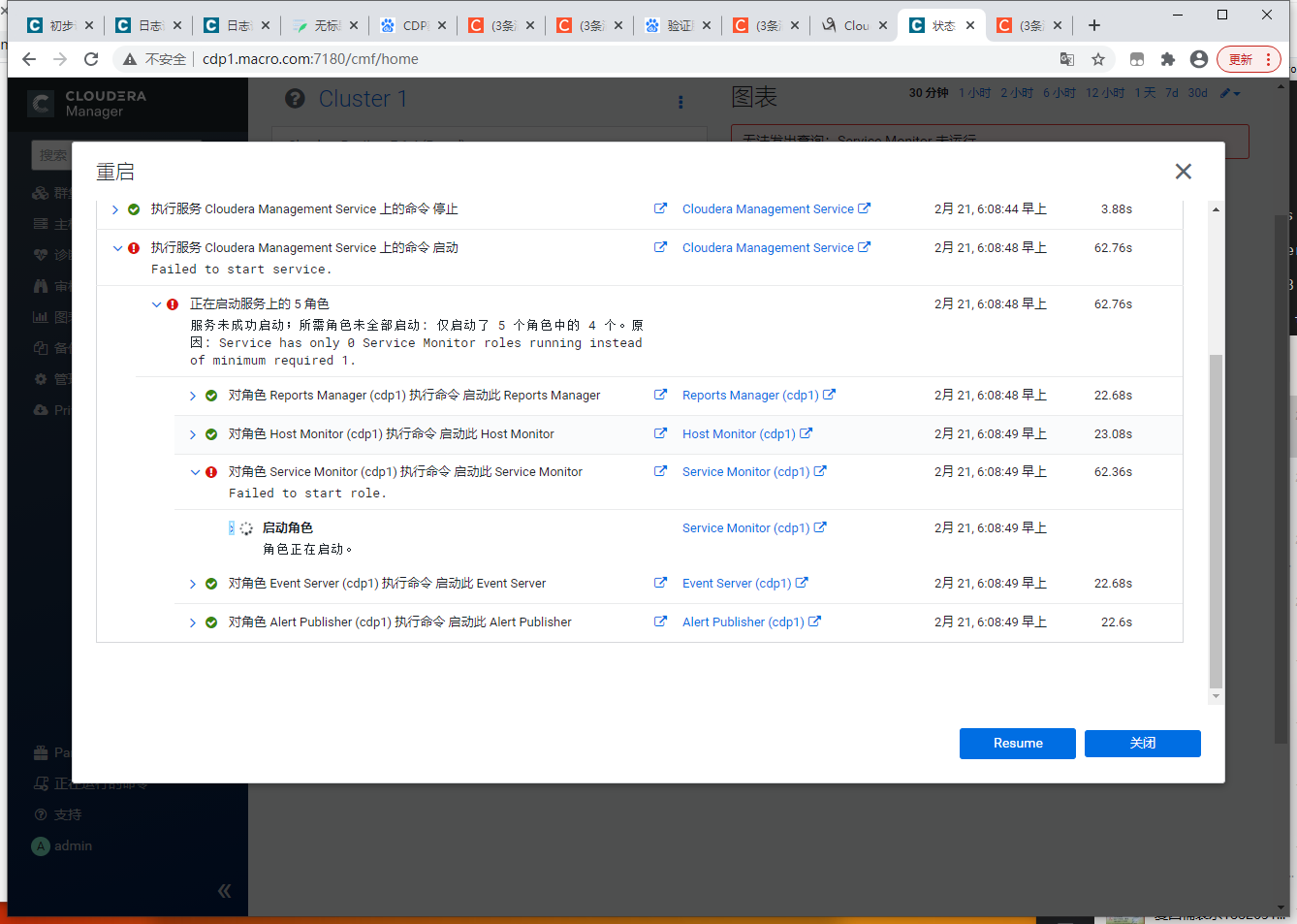The image size is (1297, 924).
Task: Click the chart edit pencil dropdown
Action: coord(1230,93)
